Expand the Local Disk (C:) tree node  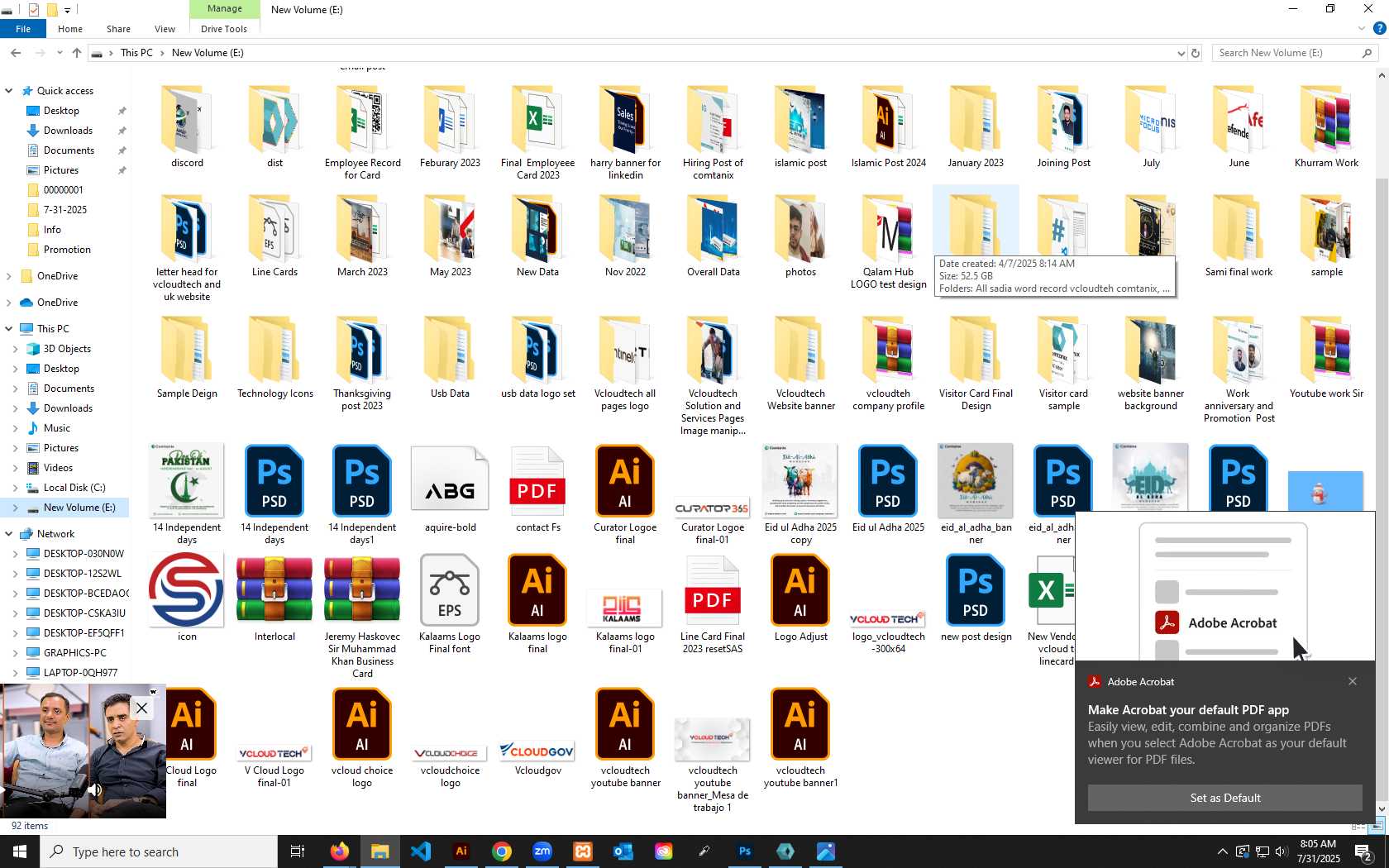point(15,488)
